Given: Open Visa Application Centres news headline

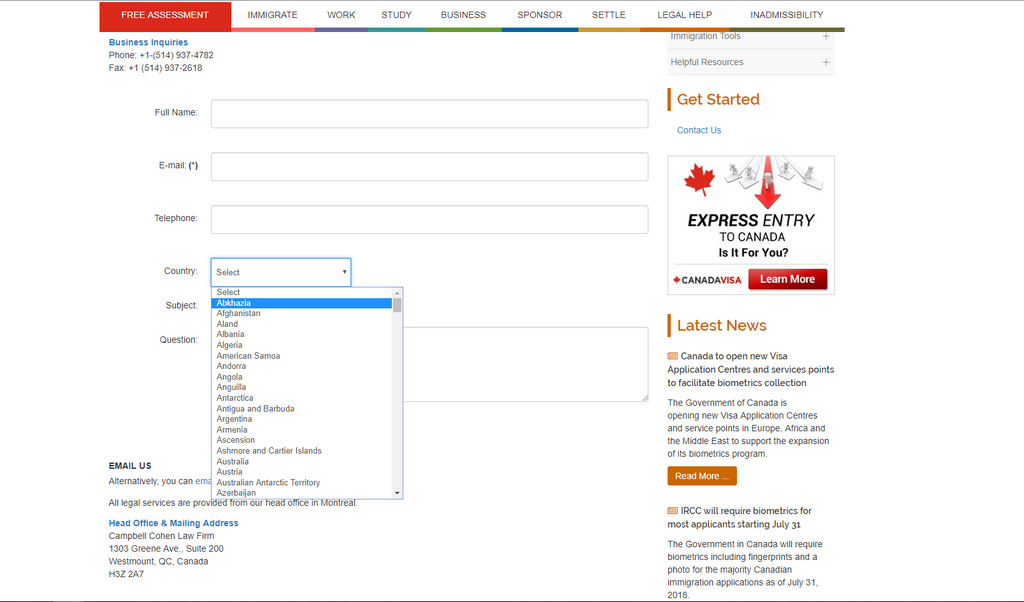Looking at the screenshot, I should (x=751, y=370).
